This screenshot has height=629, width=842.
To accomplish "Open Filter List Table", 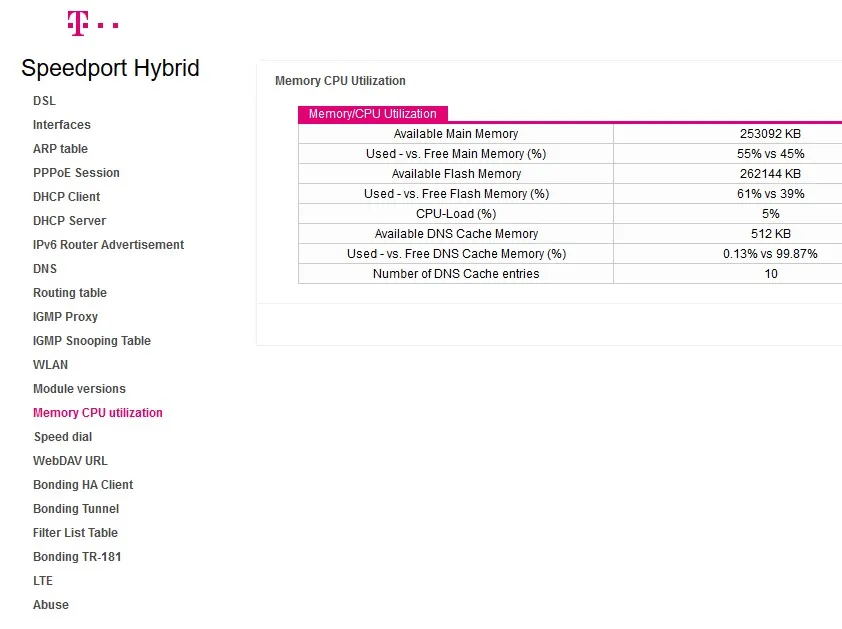I will 75,533.
